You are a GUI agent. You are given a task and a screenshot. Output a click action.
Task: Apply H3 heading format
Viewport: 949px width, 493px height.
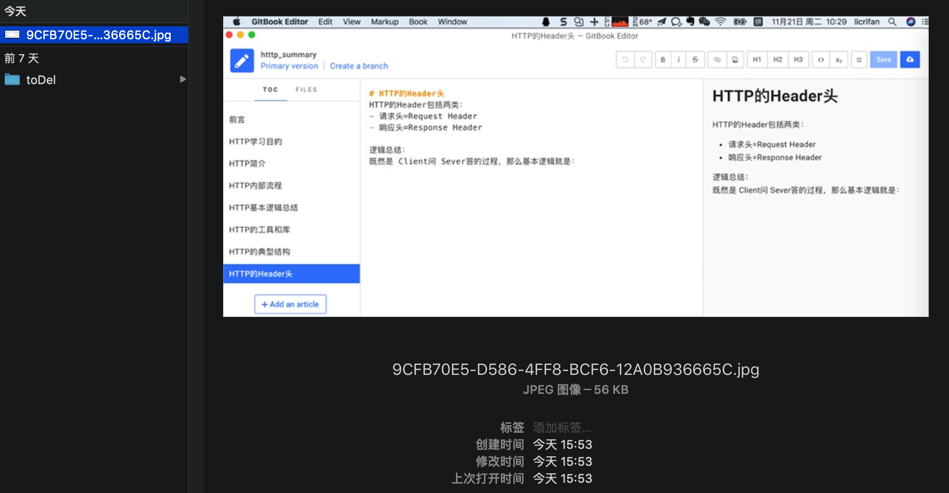coord(798,59)
